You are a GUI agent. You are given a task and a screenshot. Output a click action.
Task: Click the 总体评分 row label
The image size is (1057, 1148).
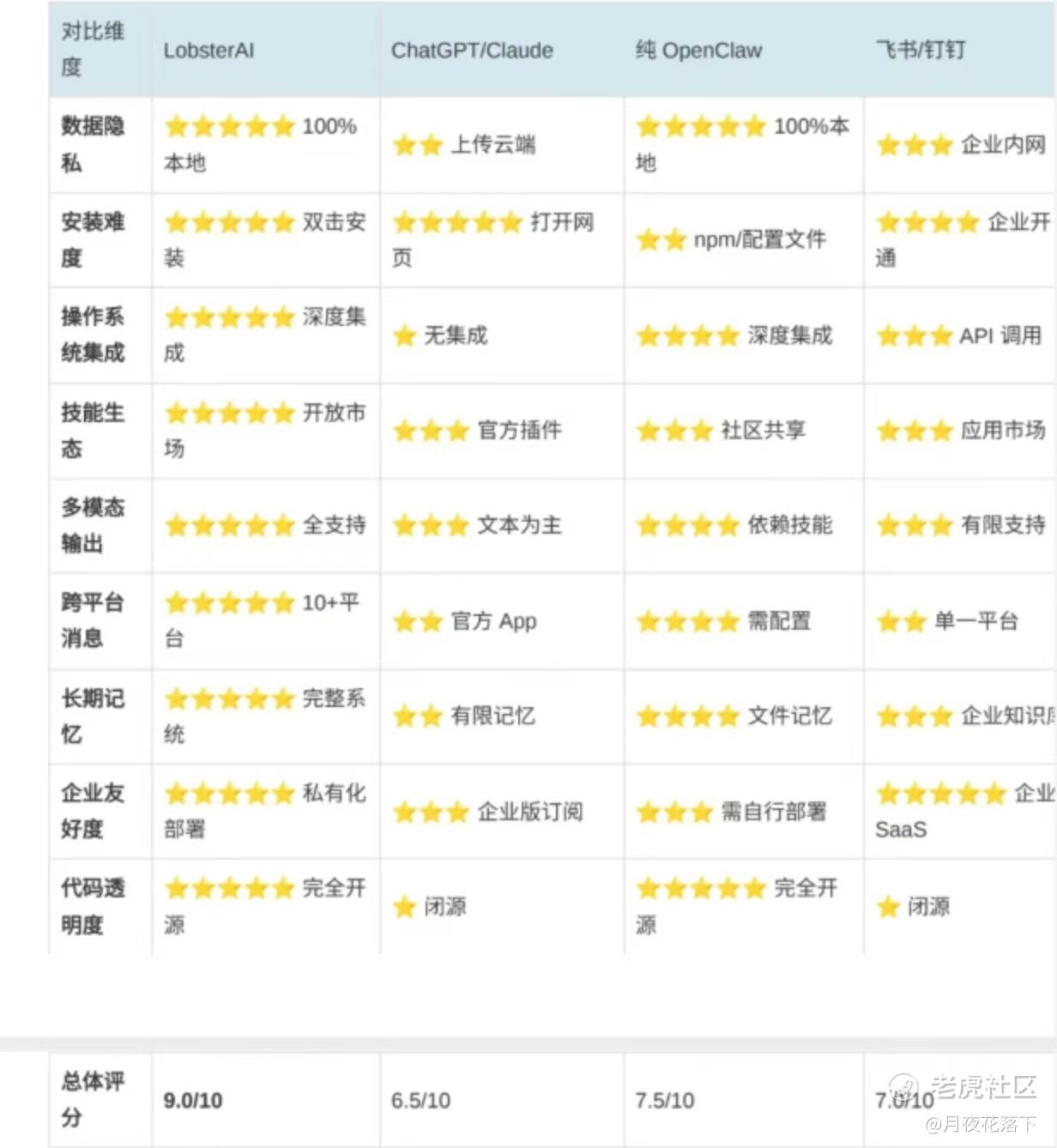(x=92, y=1099)
